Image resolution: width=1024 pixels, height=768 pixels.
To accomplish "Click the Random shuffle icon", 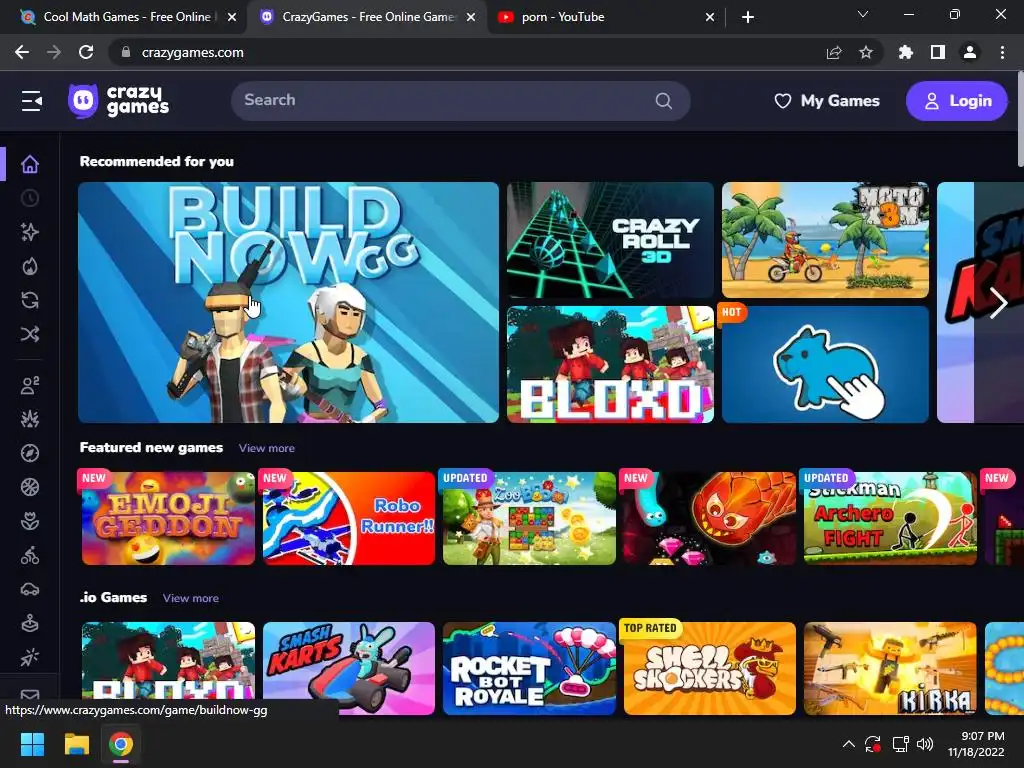I will (30, 334).
